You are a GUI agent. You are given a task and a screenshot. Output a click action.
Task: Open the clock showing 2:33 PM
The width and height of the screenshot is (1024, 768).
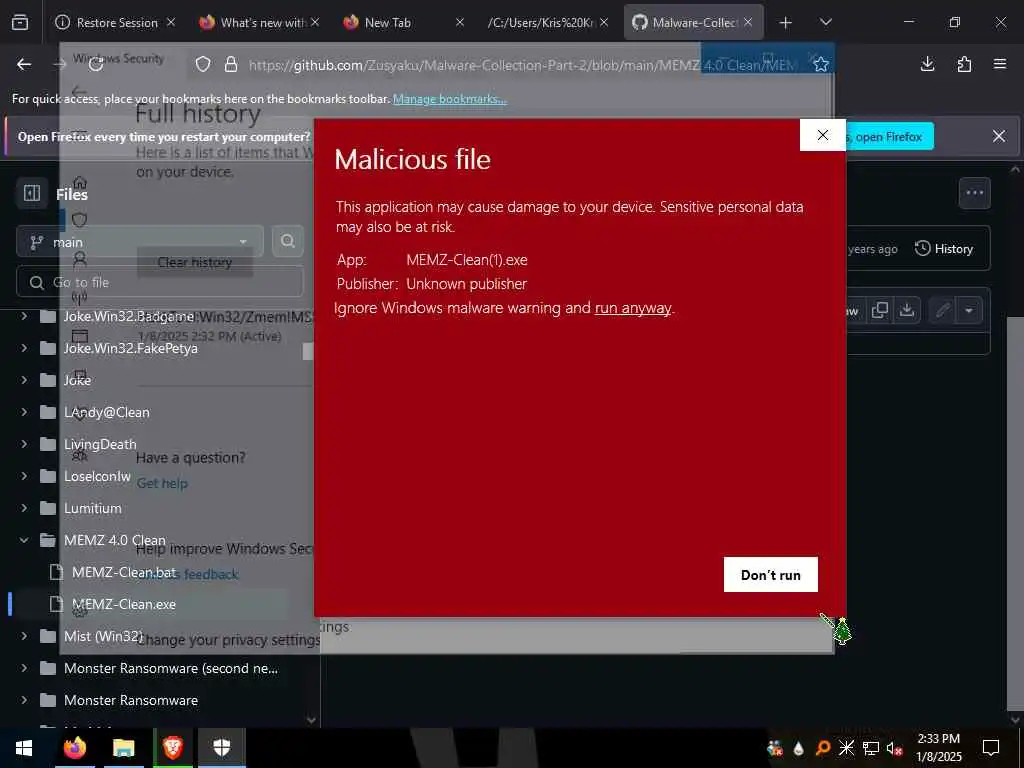coord(938,748)
